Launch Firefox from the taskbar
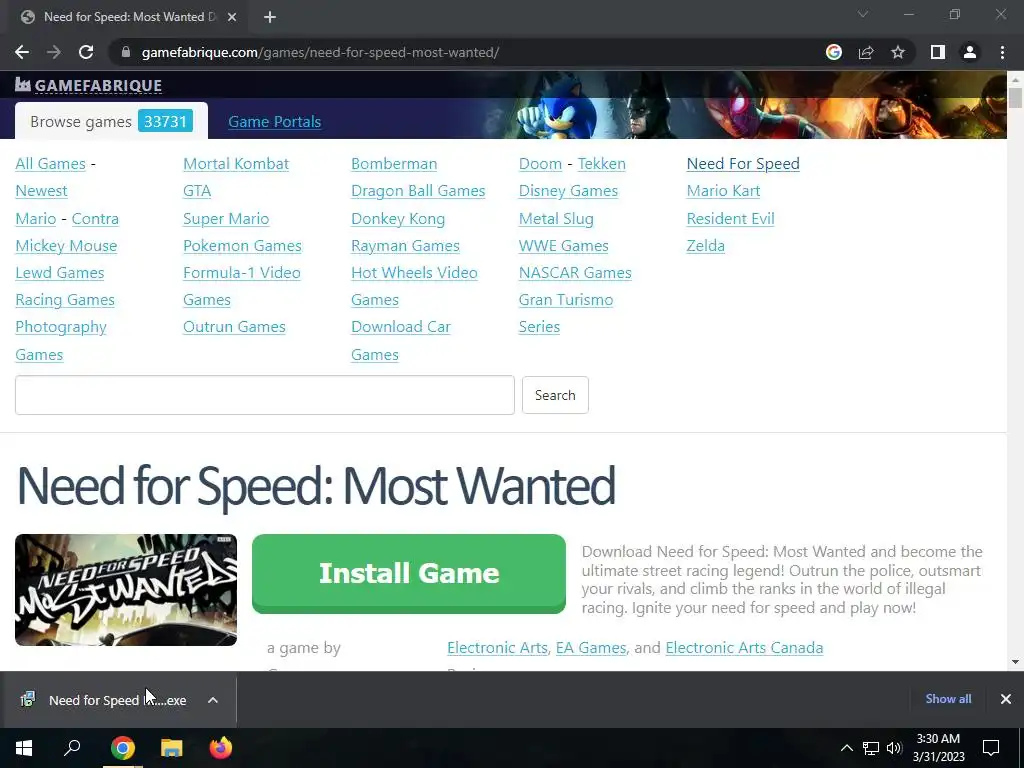The width and height of the screenshot is (1024, 768). tap(221, 748)
